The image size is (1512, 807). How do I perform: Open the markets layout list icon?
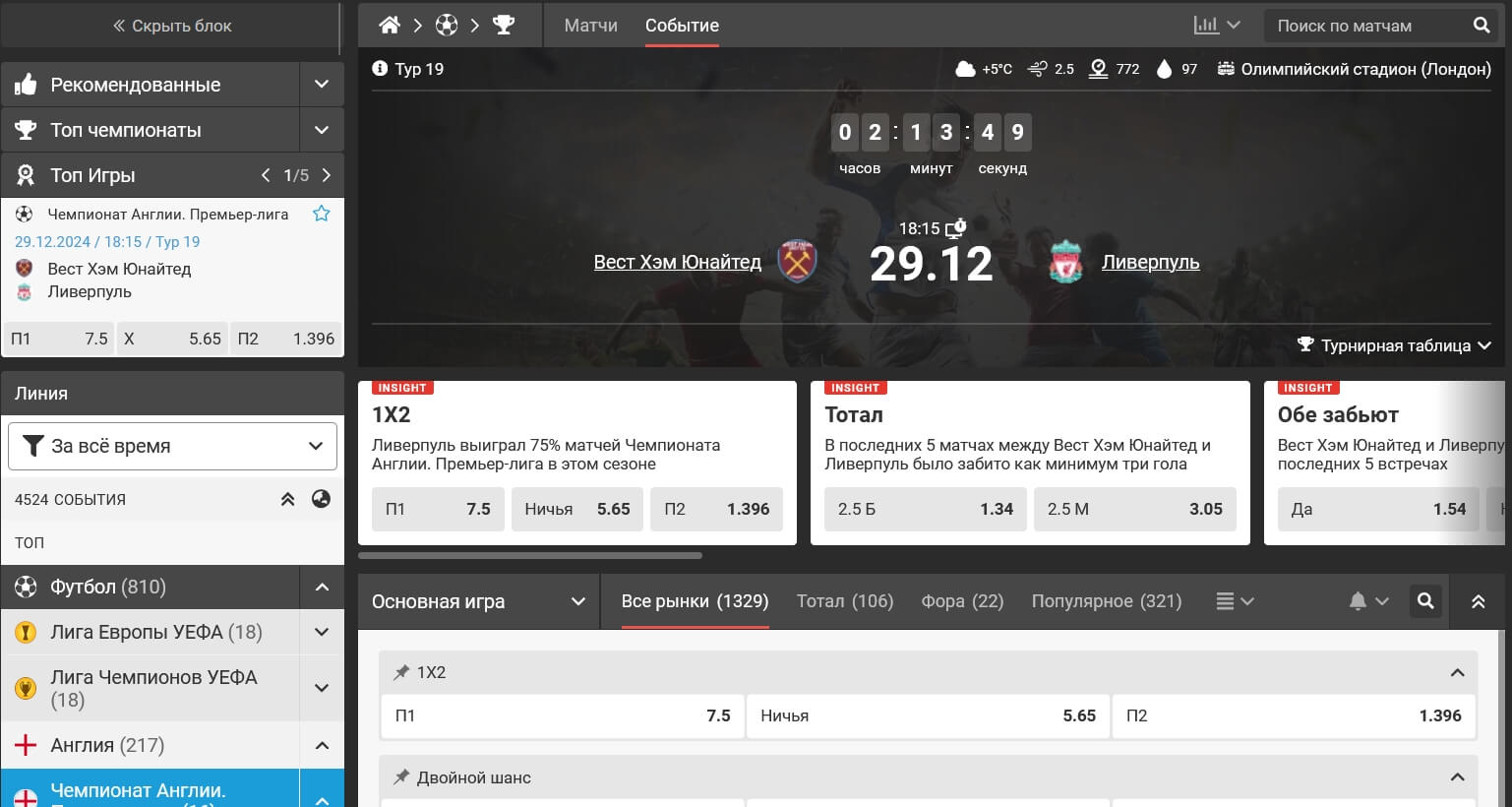1235,601
